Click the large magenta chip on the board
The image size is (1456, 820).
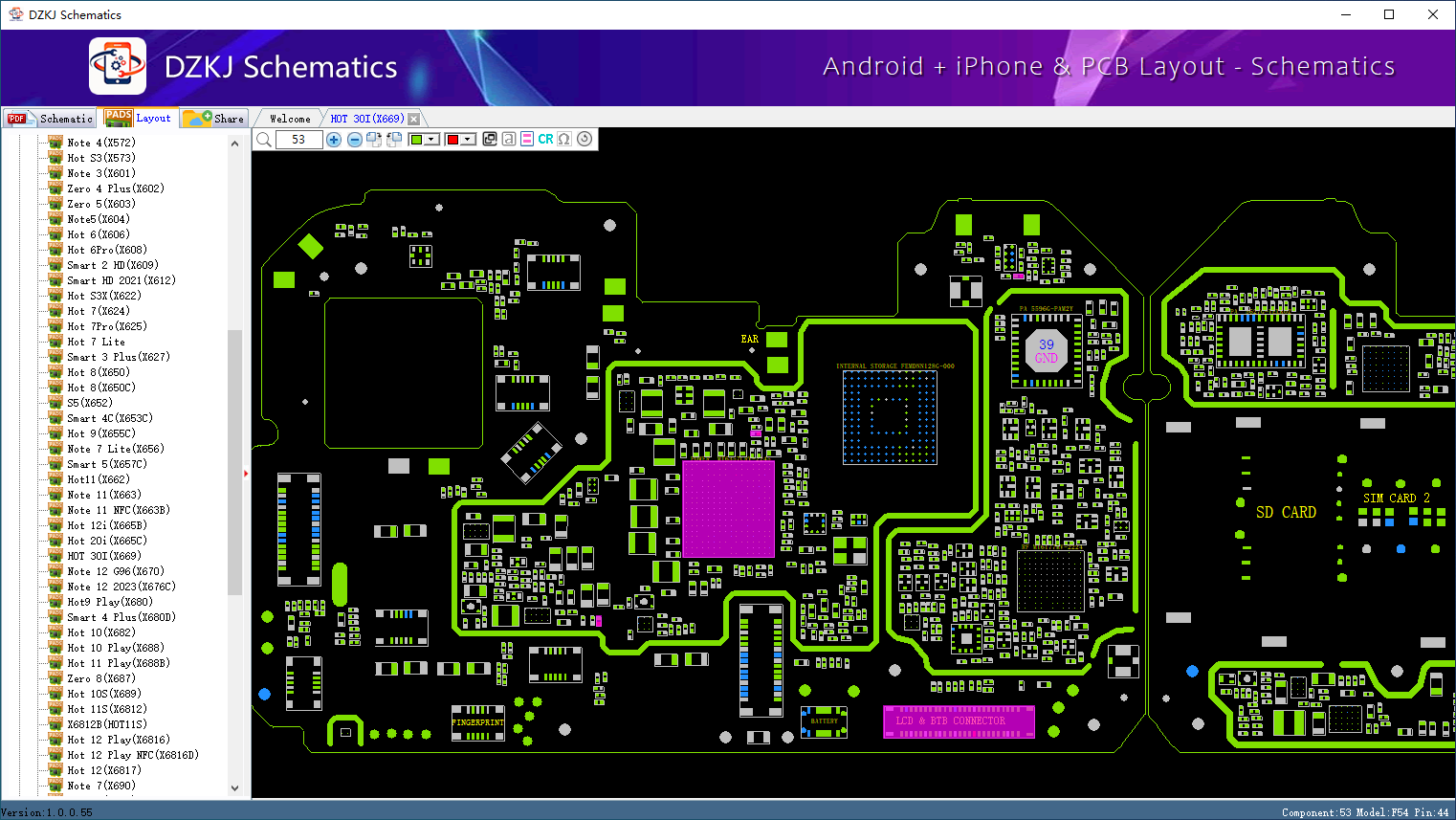tap(728, 509)
